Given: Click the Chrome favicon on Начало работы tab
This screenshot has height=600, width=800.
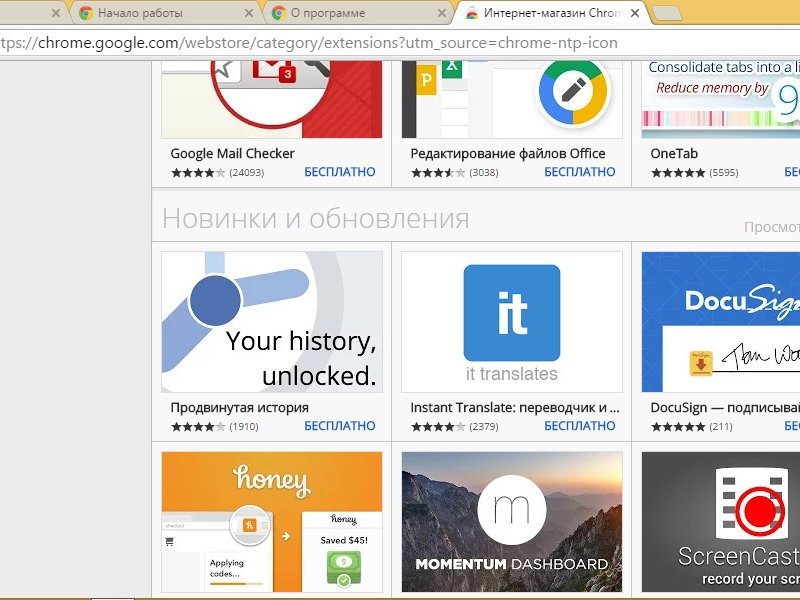Looking at the screenshot, I should tap(86, 13).
